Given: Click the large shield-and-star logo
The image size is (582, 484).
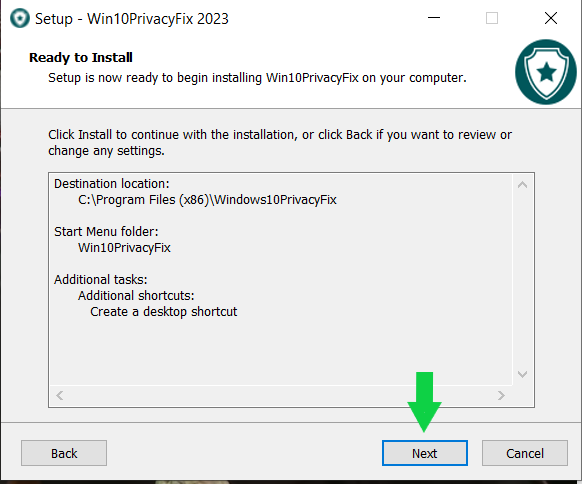Looking at the screenshot, I should click(x=546, y=72).
